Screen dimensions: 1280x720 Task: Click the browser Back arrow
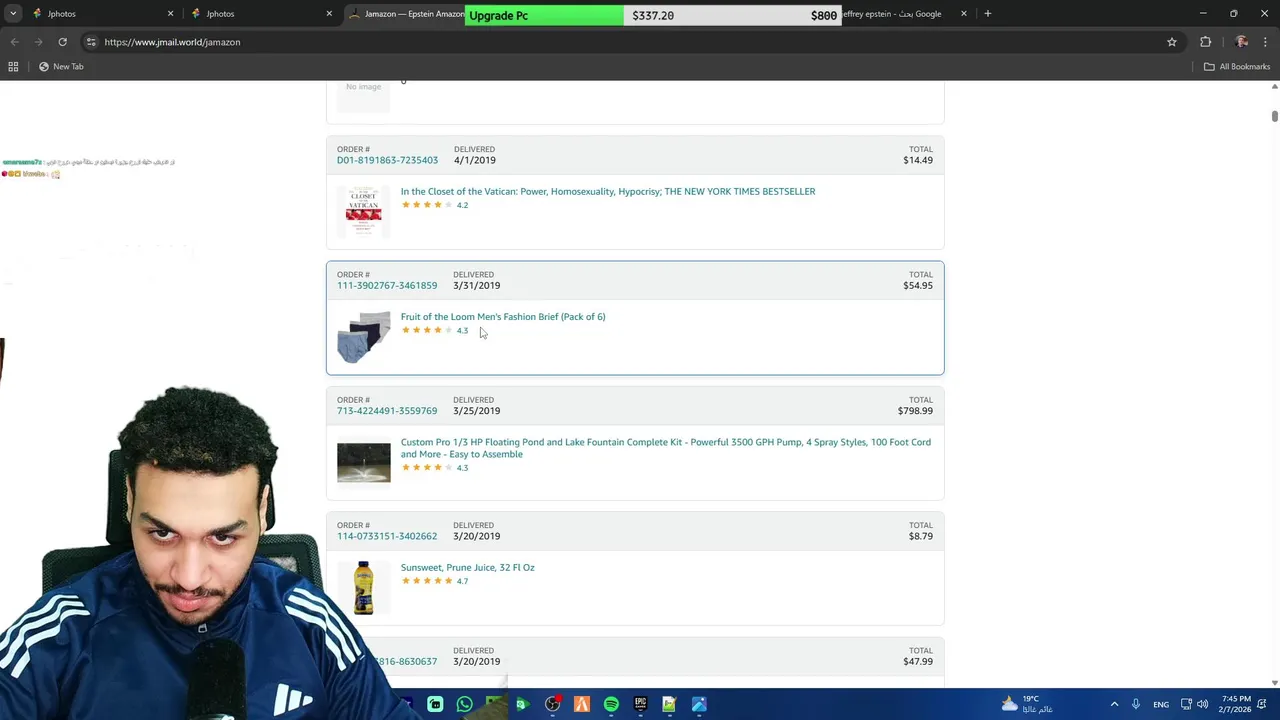point(14,42)
